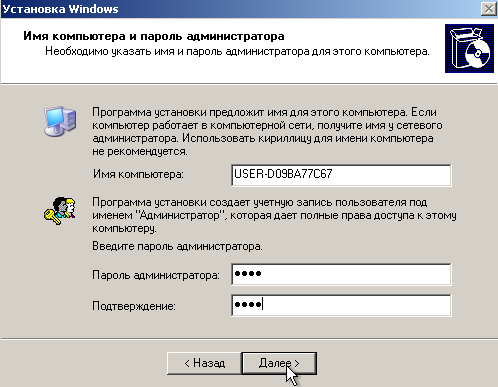
Task: Click the Установка Windows title bar text
Action: tap(60, 9)
